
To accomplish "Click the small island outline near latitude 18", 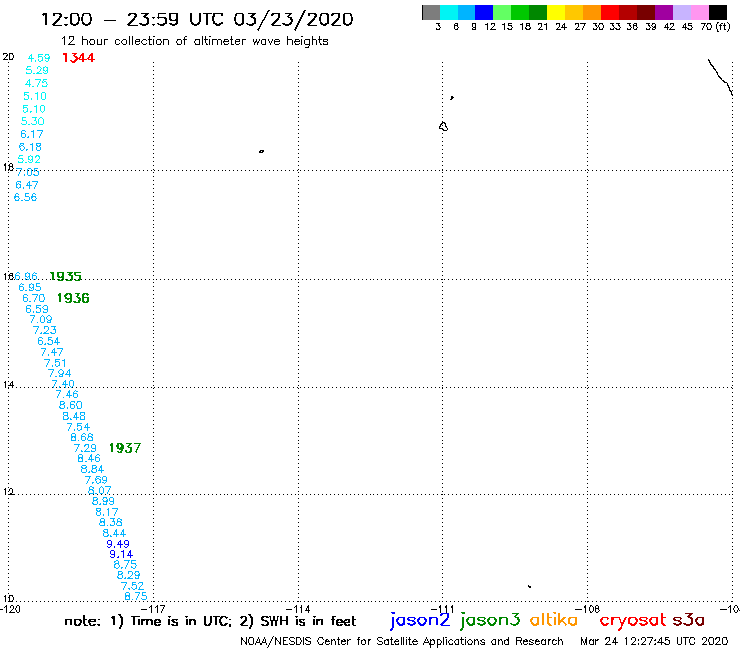I will pyautogui.click(x=261, y=152).
